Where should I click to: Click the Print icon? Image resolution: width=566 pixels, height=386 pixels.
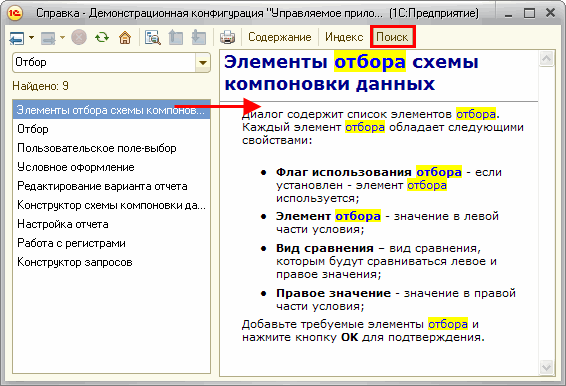[227, 37]
